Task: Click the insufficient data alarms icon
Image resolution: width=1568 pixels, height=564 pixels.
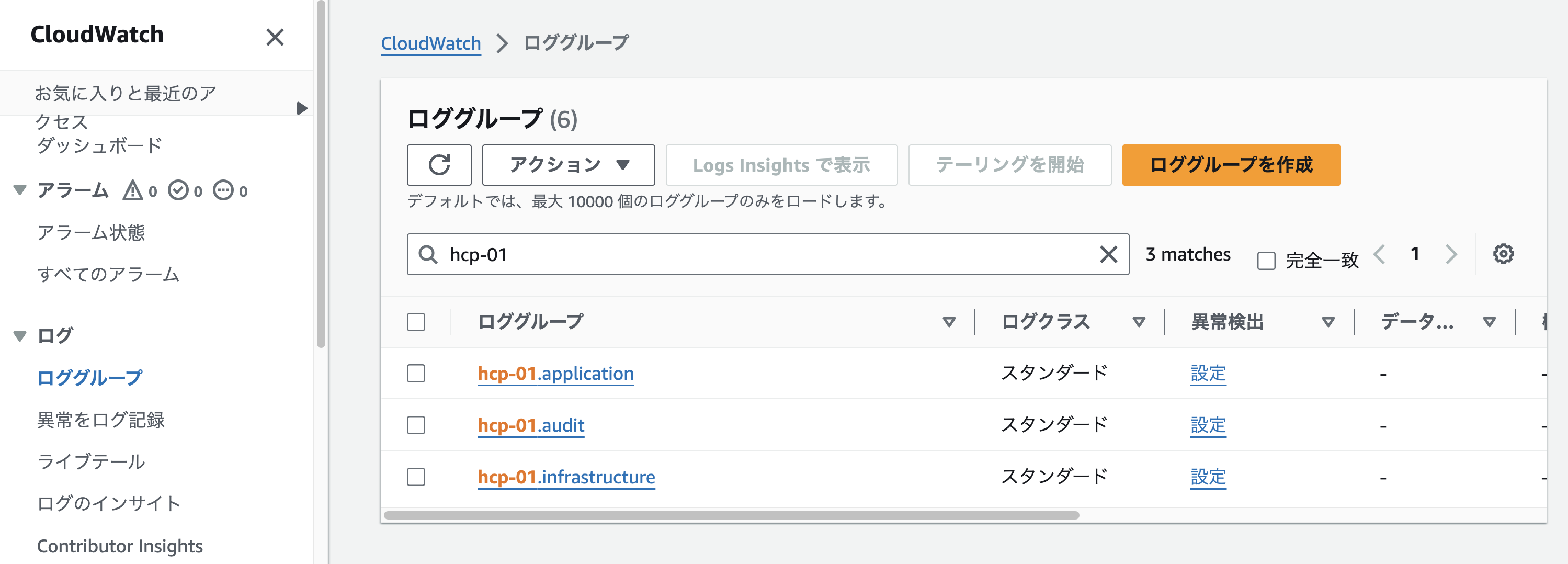Action: coord(223,190)
